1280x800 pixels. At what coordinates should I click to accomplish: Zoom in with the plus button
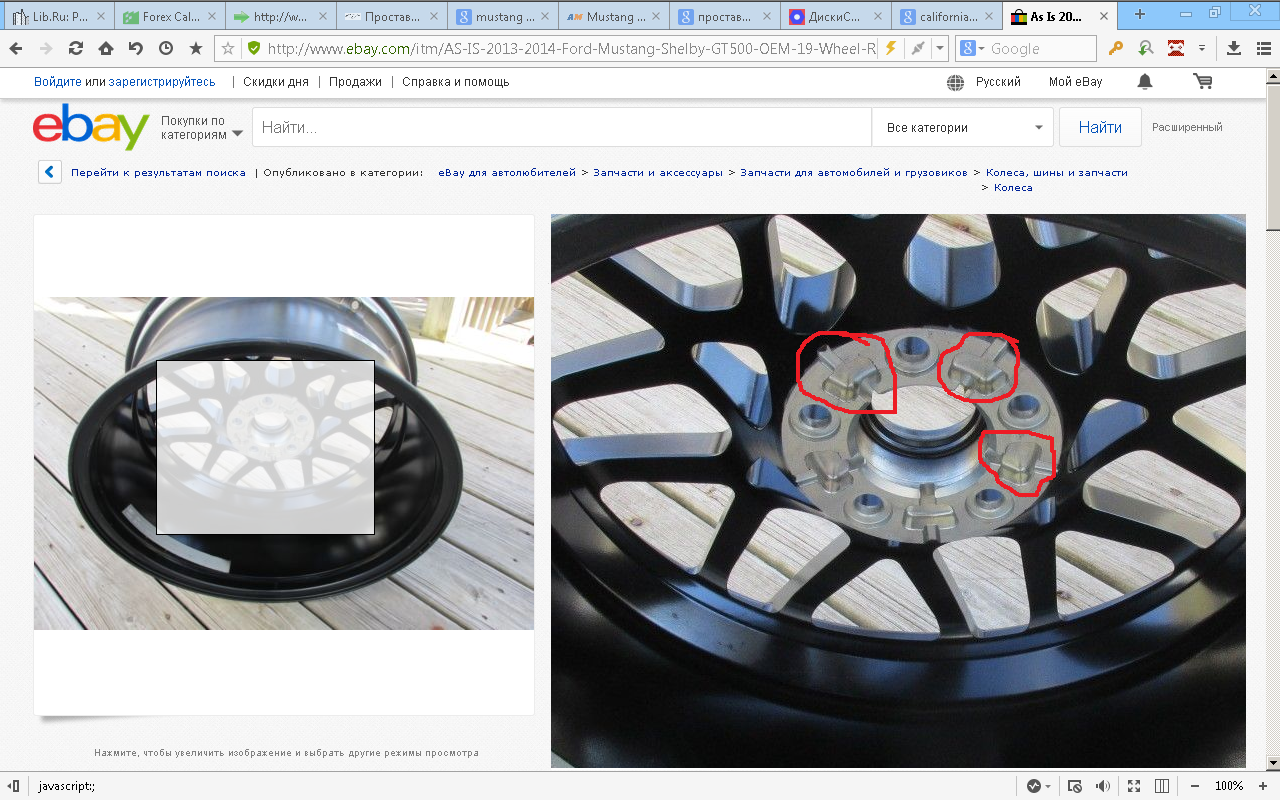click(1265, 786)
